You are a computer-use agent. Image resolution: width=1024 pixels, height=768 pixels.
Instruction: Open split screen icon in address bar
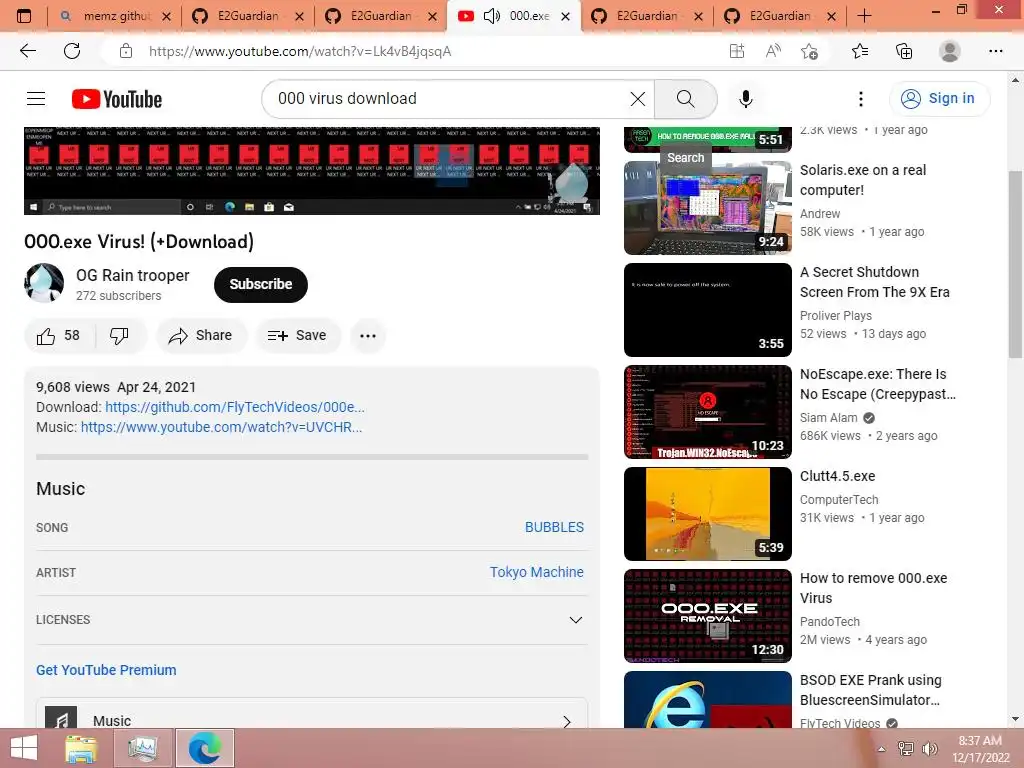click(737, 51)
